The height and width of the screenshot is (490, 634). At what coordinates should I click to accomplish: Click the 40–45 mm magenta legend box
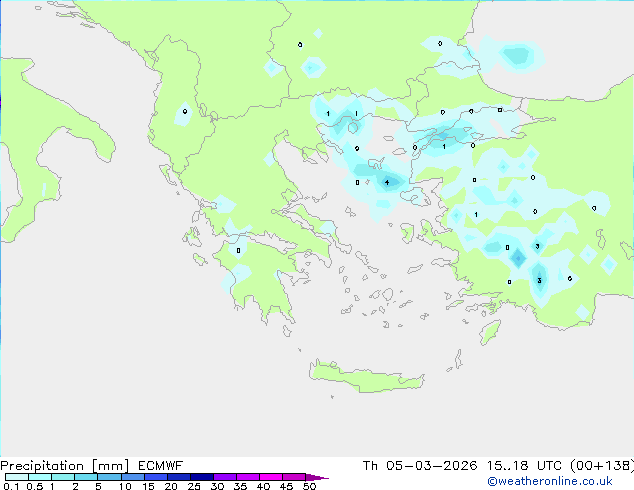(271, 477)
